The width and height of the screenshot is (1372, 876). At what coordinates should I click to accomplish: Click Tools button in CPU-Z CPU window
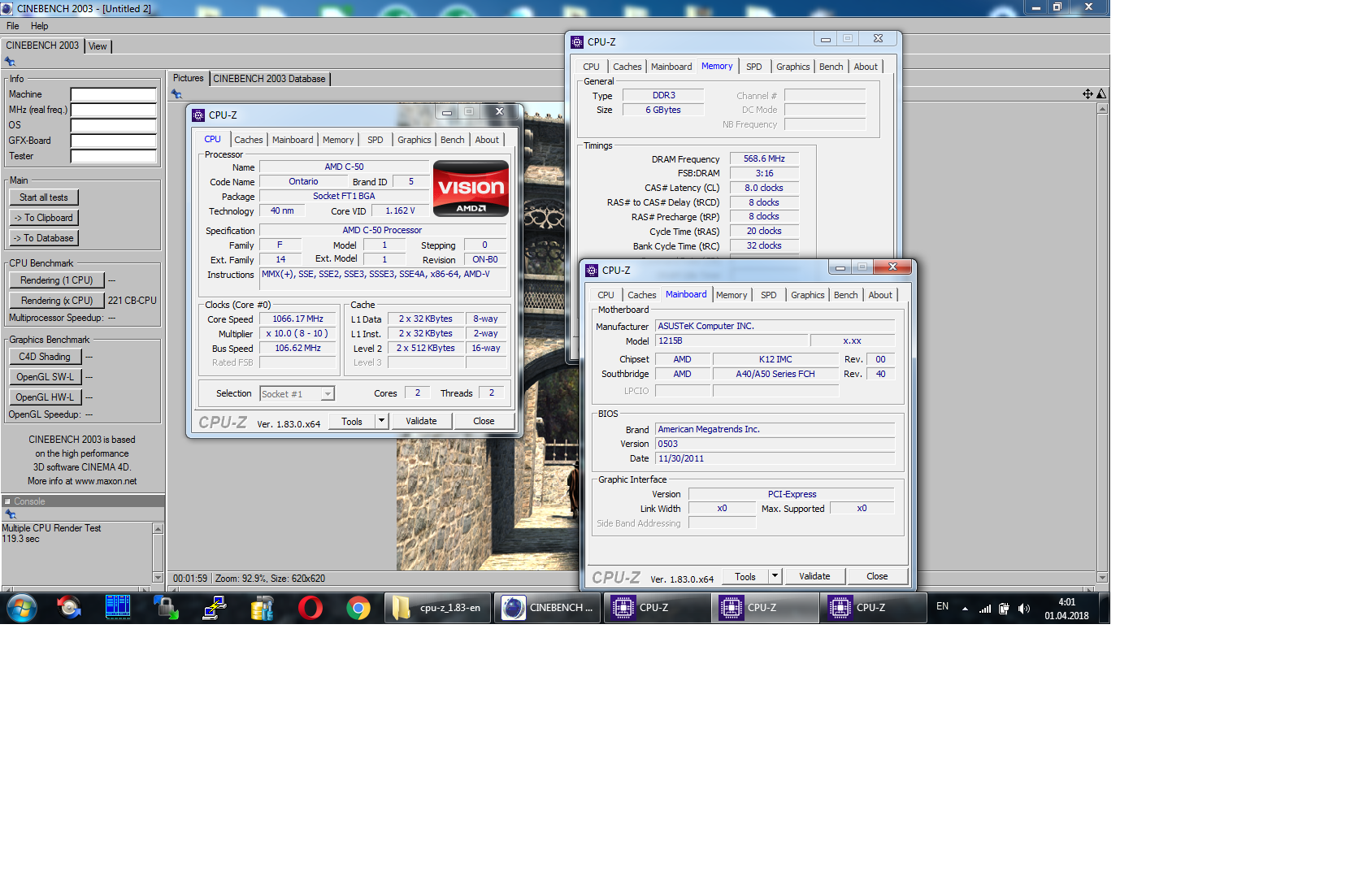[x=352, y=421]
